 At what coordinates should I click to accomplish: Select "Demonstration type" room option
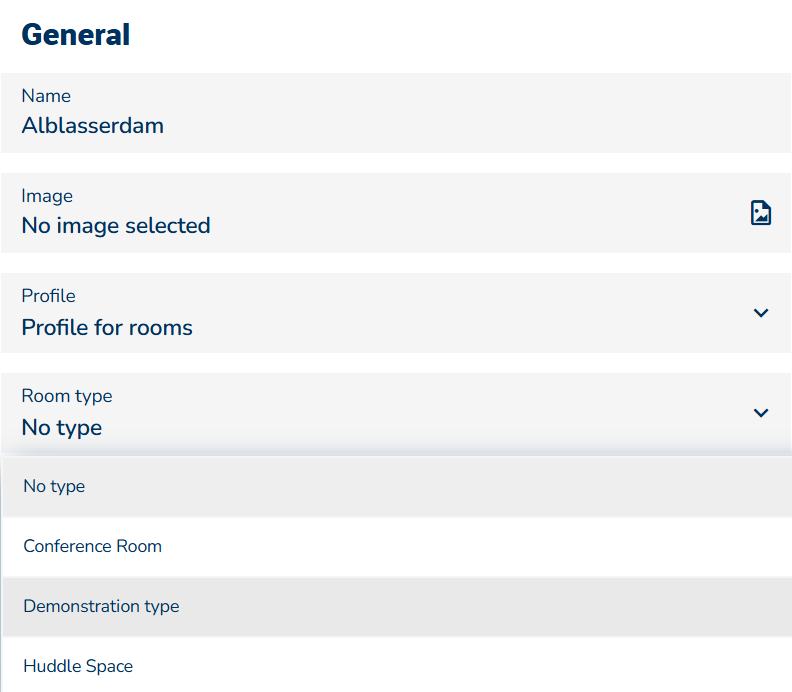pos(101,607)
